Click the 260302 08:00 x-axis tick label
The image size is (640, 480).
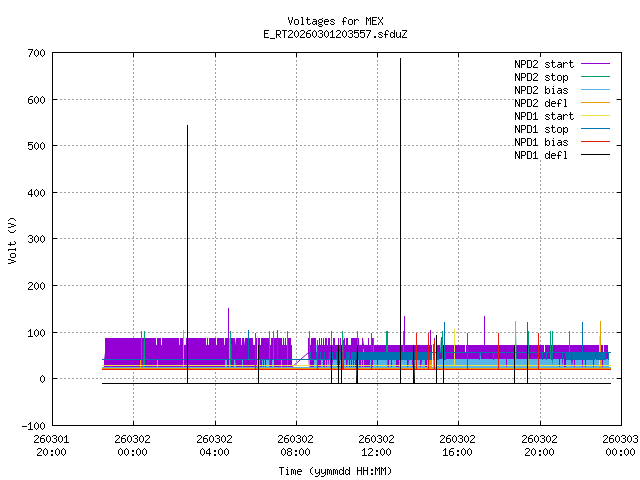tap(295, 444)
